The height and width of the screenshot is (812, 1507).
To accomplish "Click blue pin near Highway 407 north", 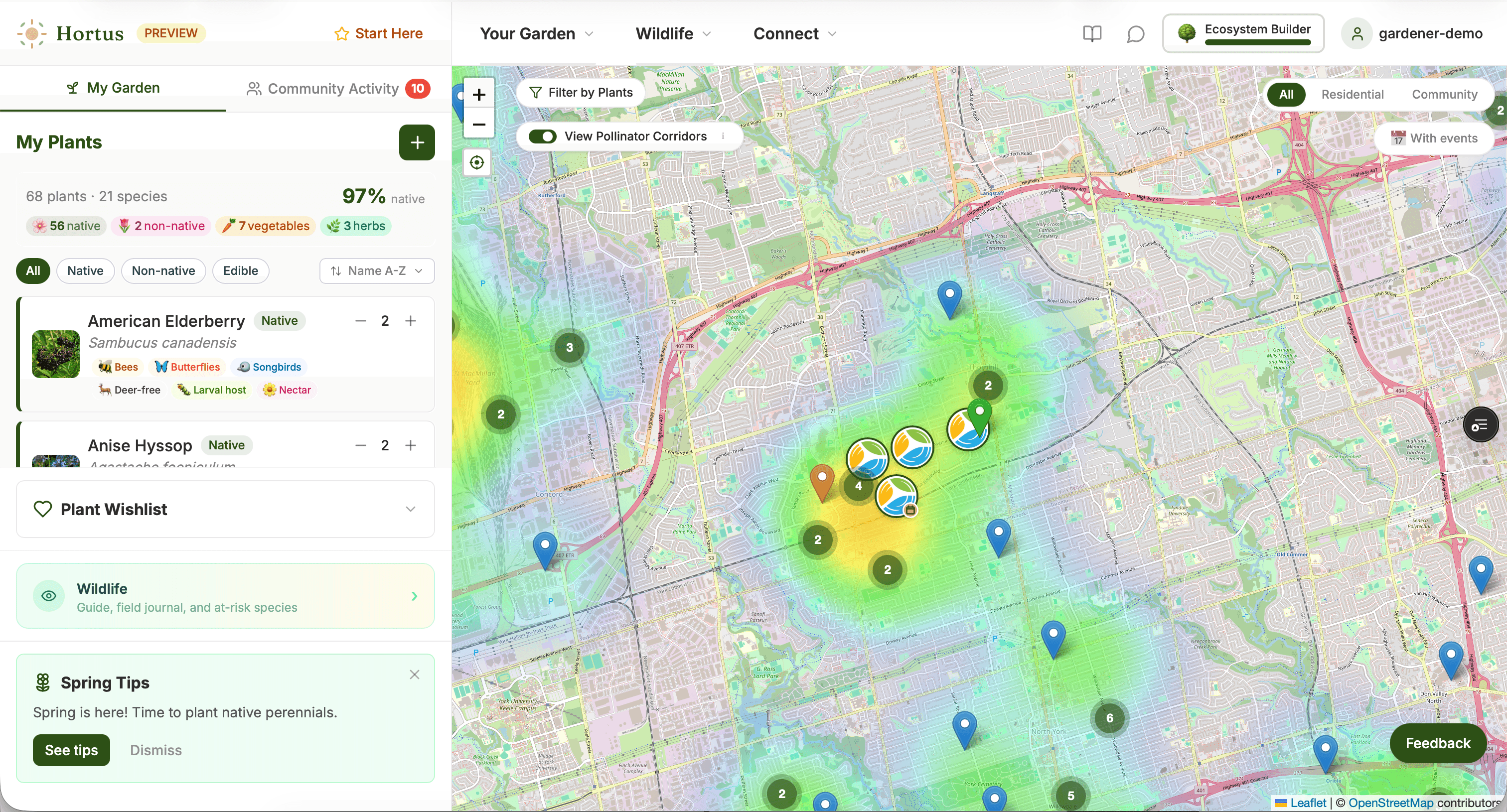I will click(x=949, y=299).
